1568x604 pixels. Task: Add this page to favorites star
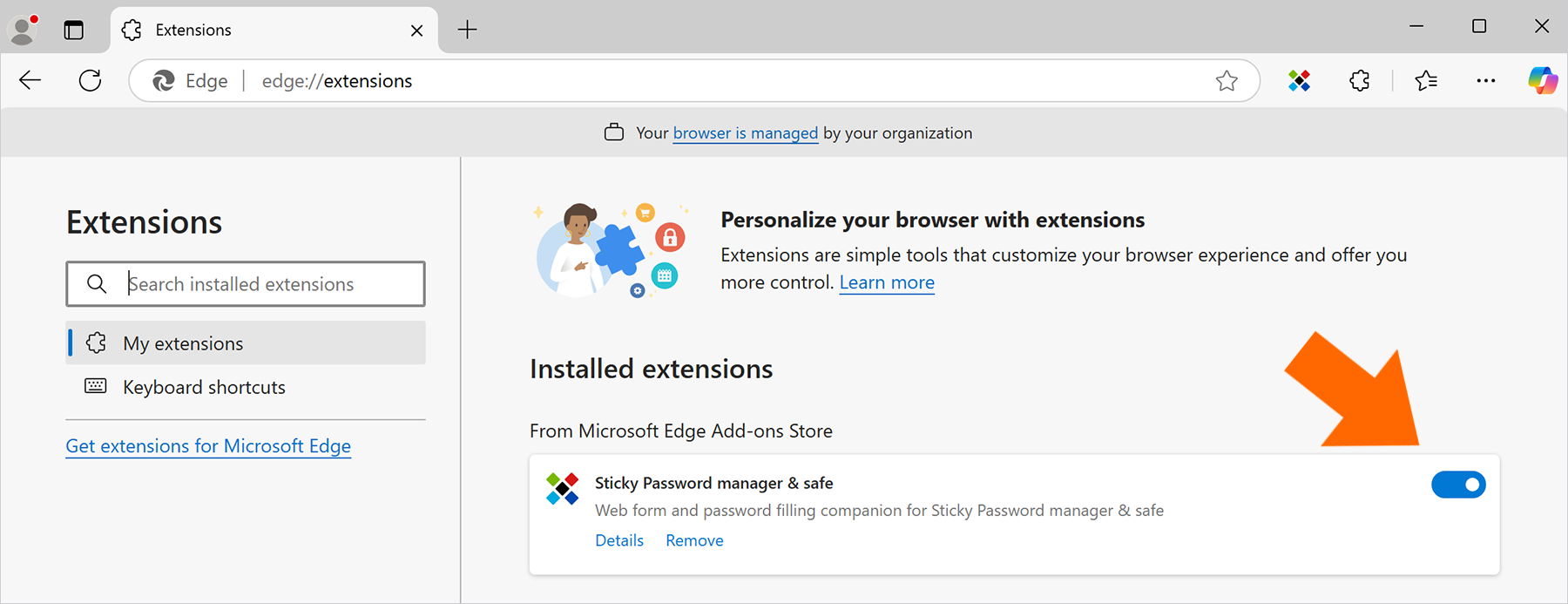(x=1227, y=81)
